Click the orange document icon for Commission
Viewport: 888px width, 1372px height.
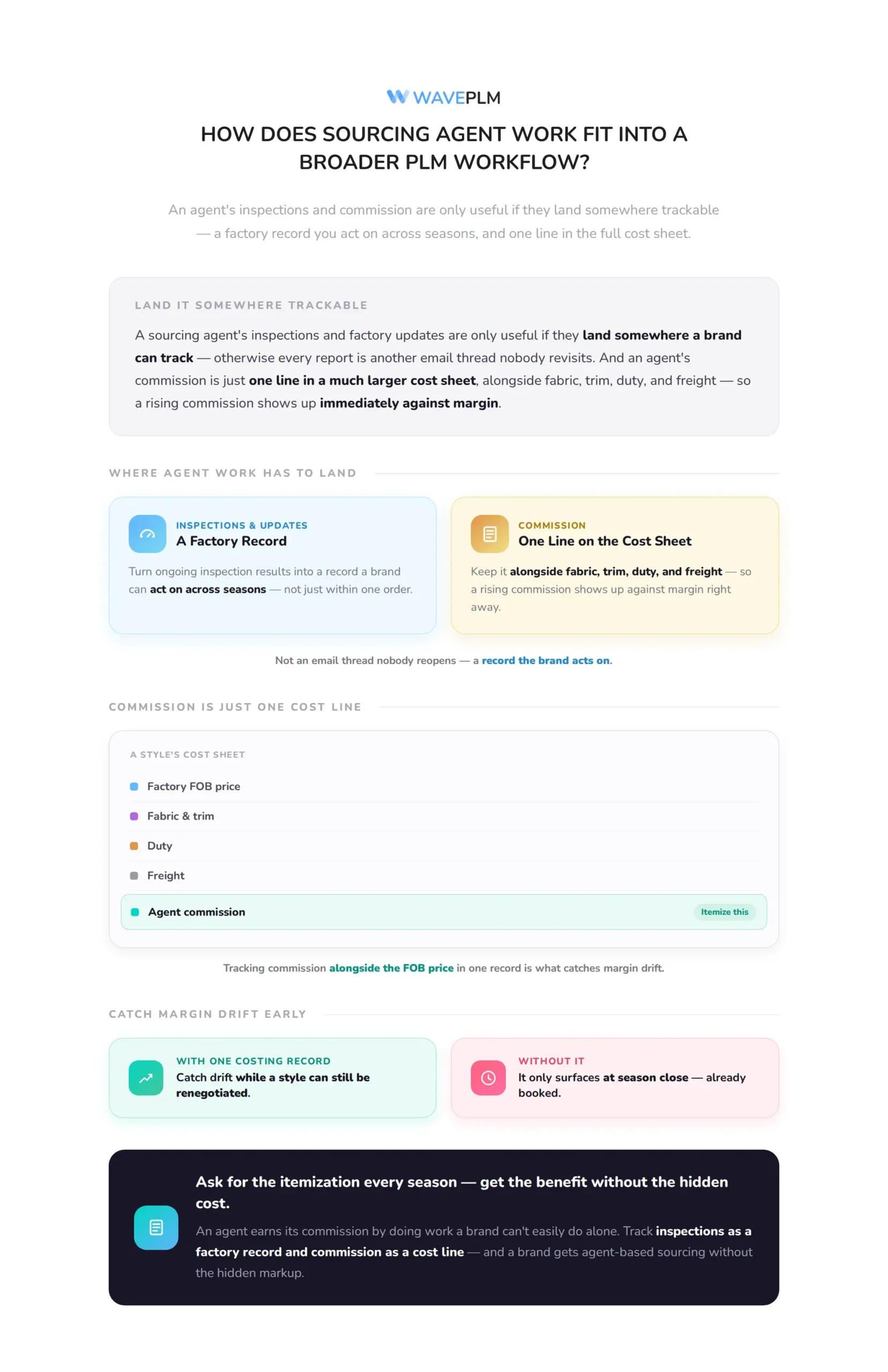[x=490, y=533]
